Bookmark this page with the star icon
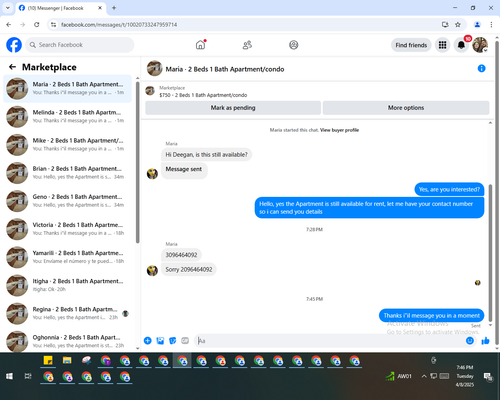 (458, 25)
